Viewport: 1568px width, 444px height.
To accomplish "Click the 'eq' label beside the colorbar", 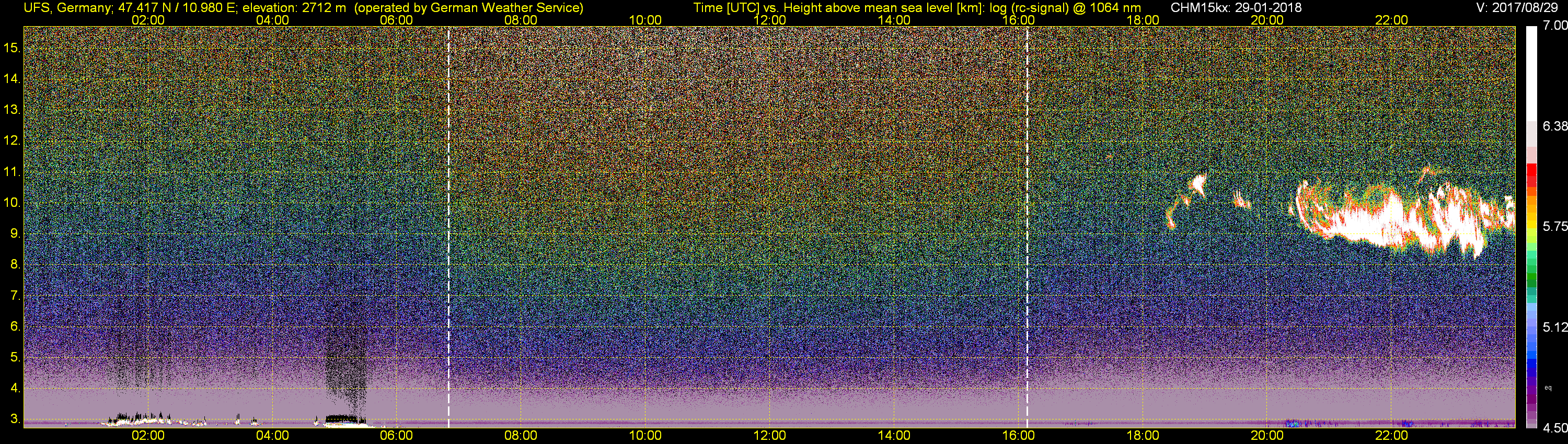I will pyautogui.click(x=1549, y=388).
